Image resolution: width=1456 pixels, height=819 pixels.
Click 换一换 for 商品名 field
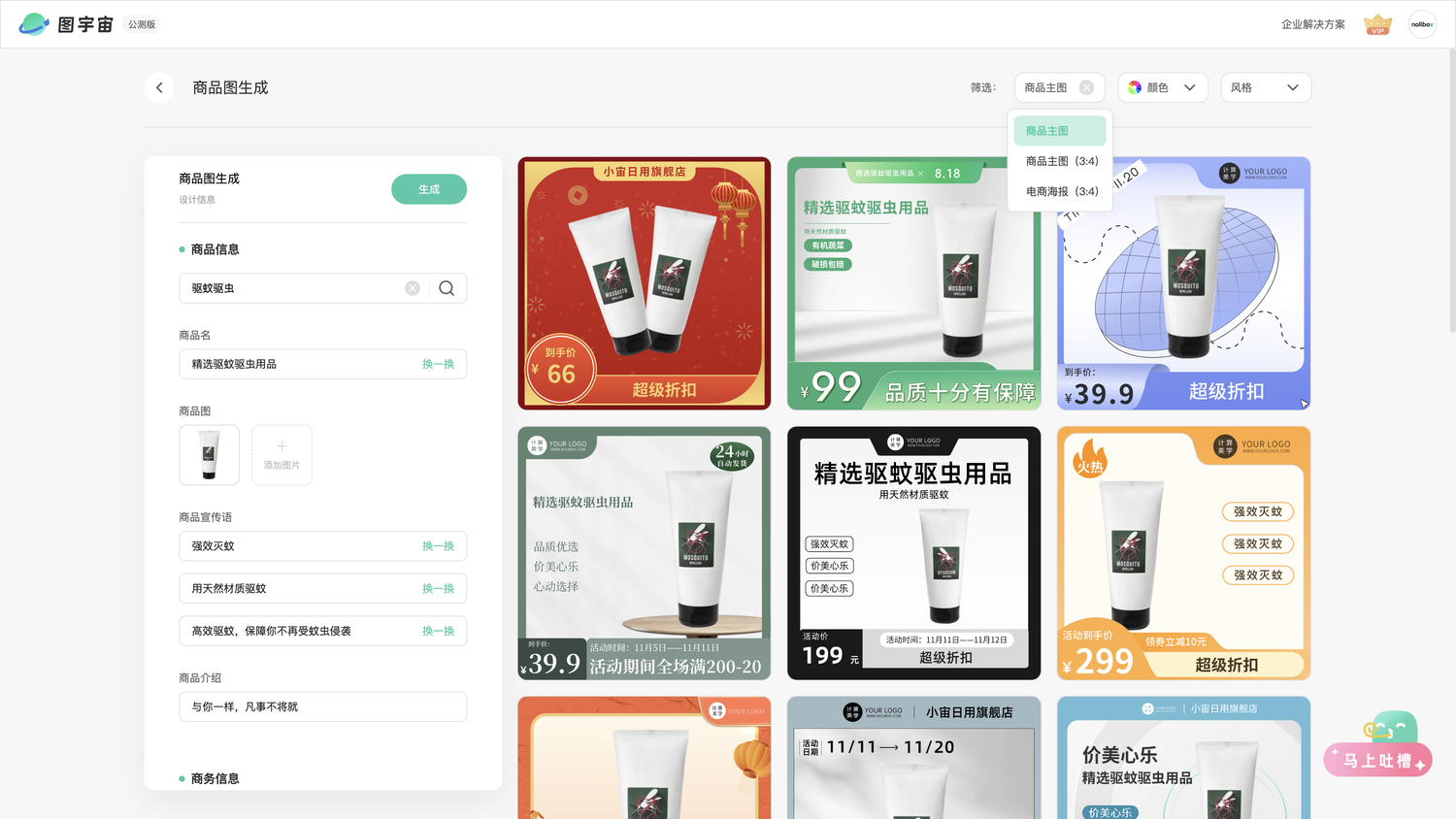[438, 364]
